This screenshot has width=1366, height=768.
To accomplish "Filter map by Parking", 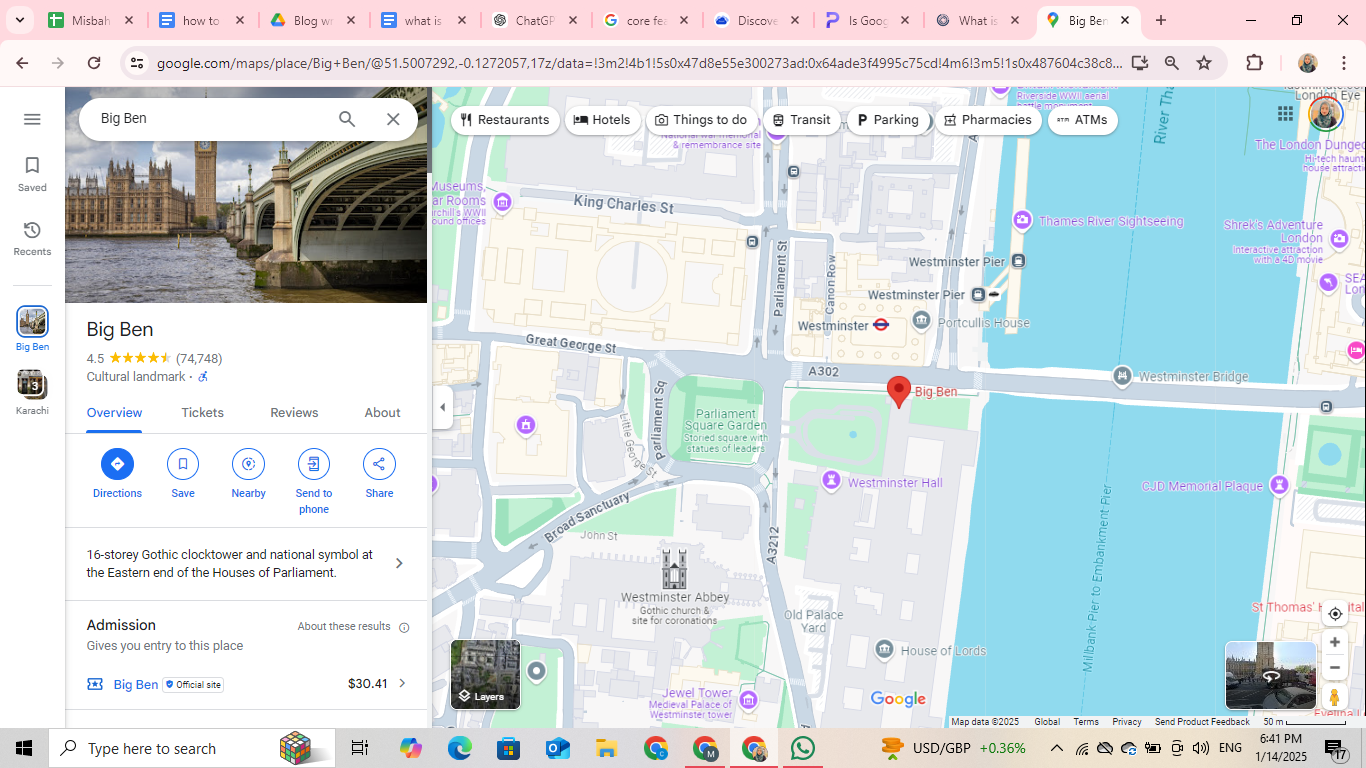I will (888, 120).
